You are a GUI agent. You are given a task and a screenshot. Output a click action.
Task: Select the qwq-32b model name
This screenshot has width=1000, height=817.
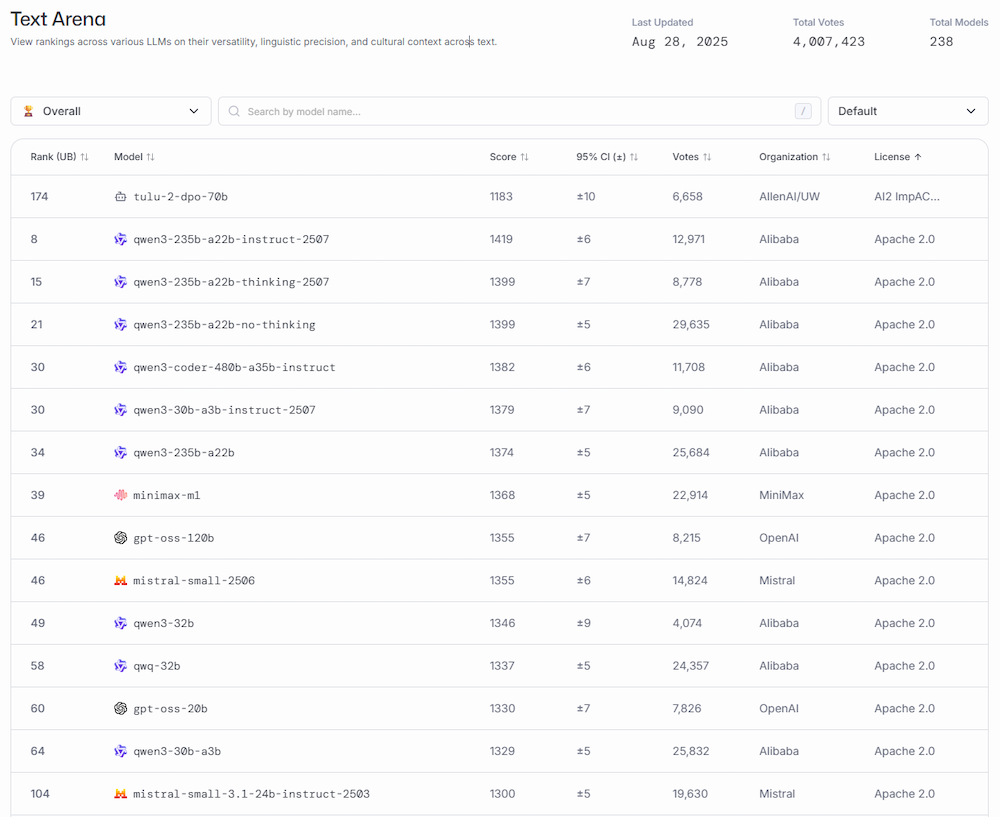click(x=157, y=666)
